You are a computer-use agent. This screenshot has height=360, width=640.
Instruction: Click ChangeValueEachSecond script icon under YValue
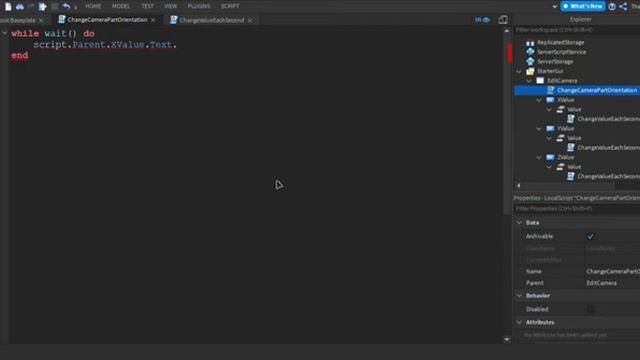pyautogui.click(x=571, y=147)
